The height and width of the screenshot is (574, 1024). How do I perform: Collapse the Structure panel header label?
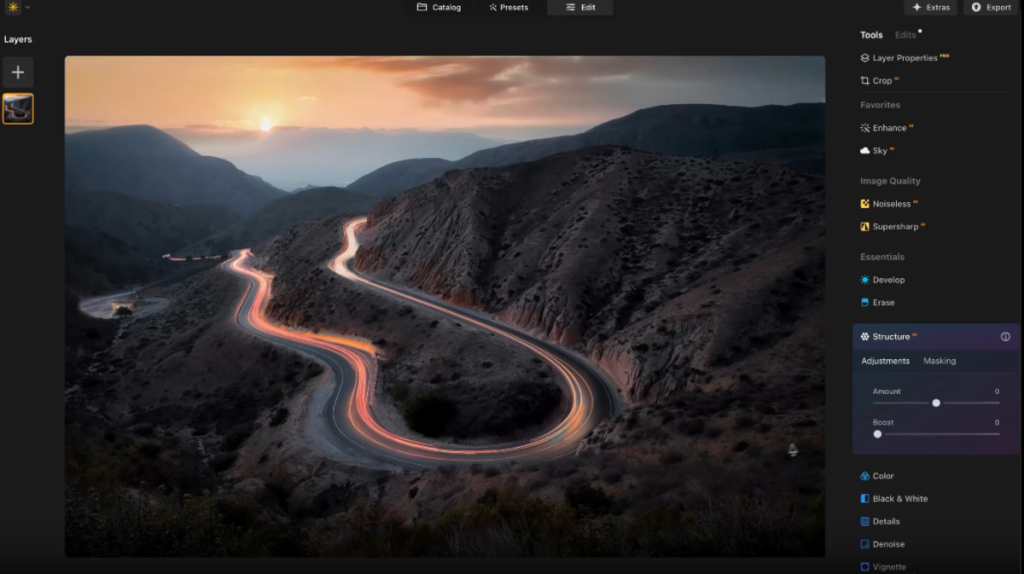pyautogui.click(x=891, y=337)
